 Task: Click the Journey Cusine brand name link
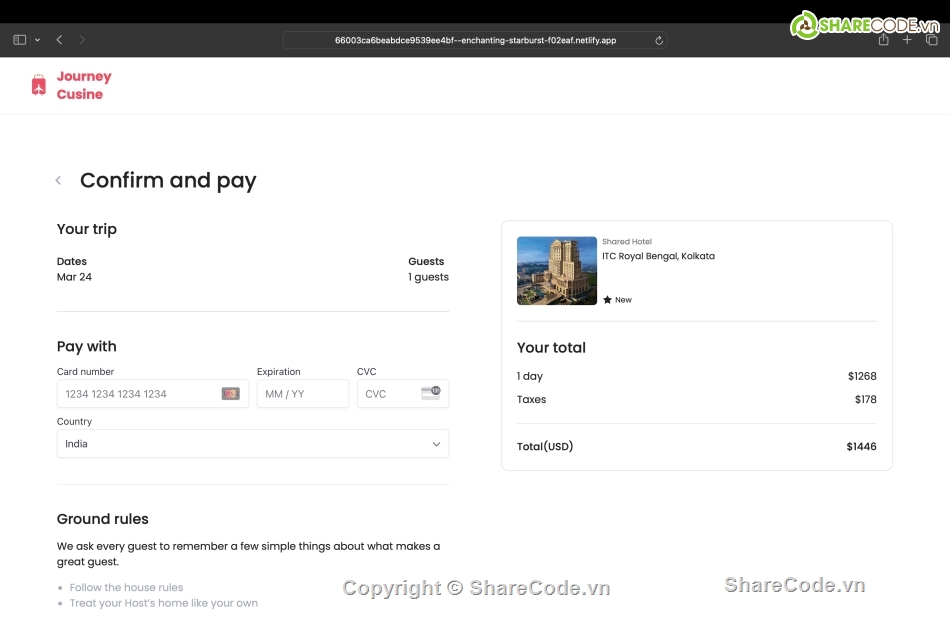click(x=83, y=85)
